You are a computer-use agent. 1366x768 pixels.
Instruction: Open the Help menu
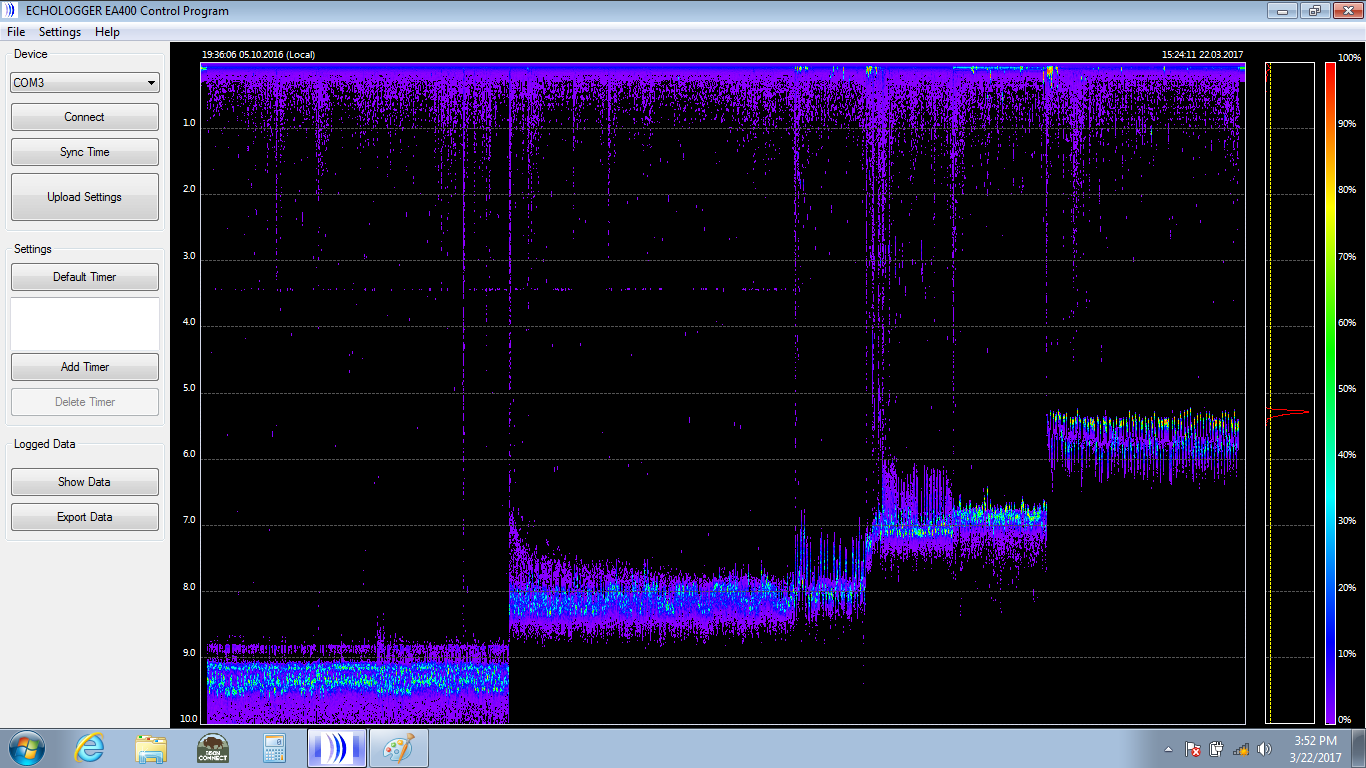pyautogui.click(x=107, y=32)
